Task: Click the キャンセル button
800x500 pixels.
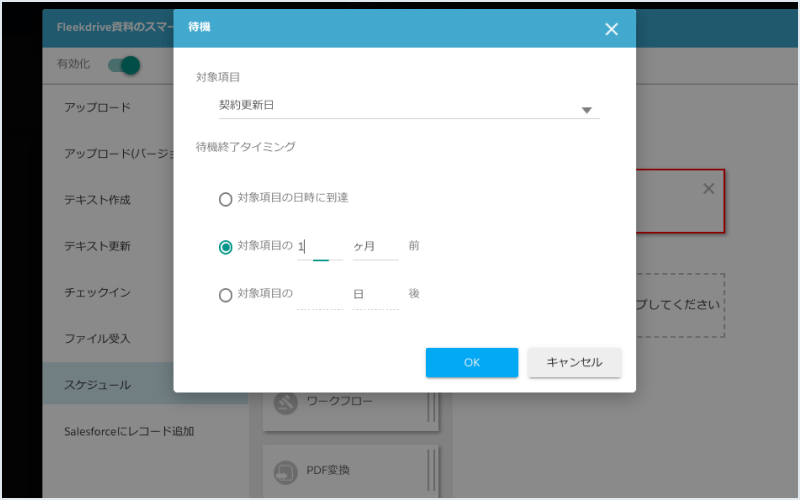Action: (574, 362)
